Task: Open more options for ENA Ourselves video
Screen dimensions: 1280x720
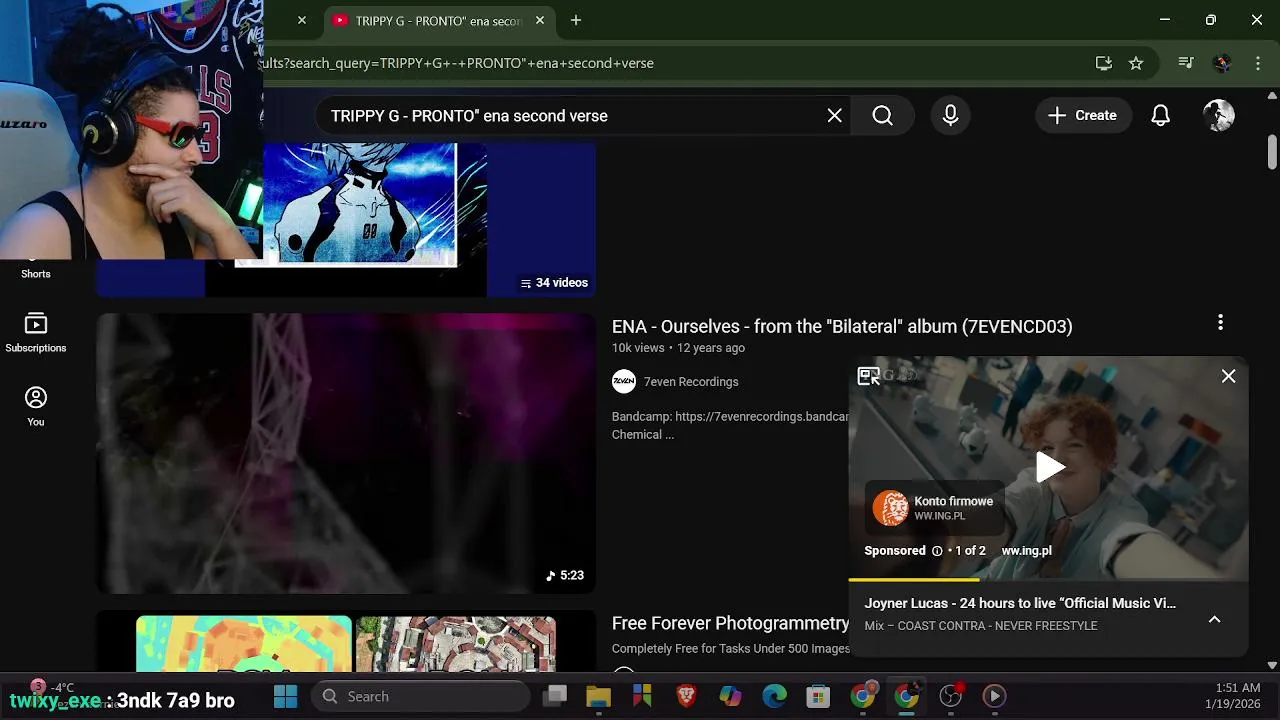Action: 1220,322
